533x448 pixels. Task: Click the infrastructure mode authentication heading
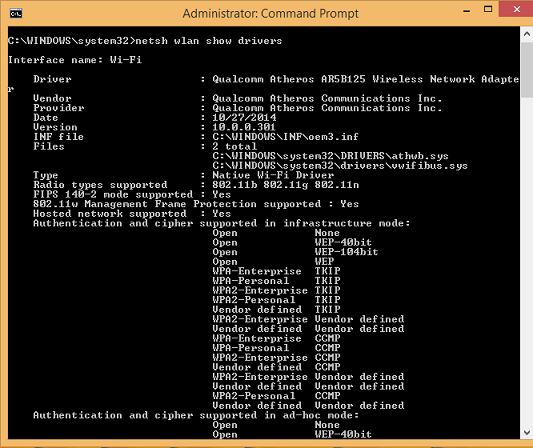(x=222, y=223)
